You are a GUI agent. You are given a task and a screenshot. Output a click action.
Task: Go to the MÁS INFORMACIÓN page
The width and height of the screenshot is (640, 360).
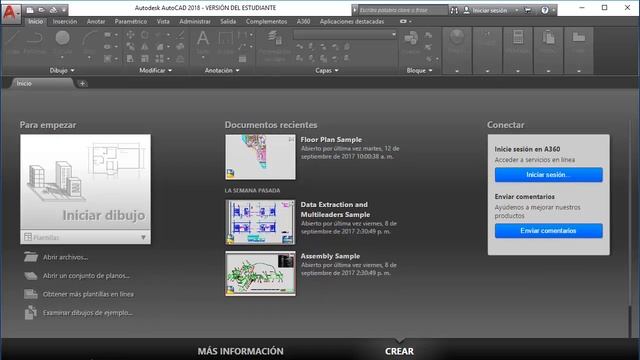point(240,351)
